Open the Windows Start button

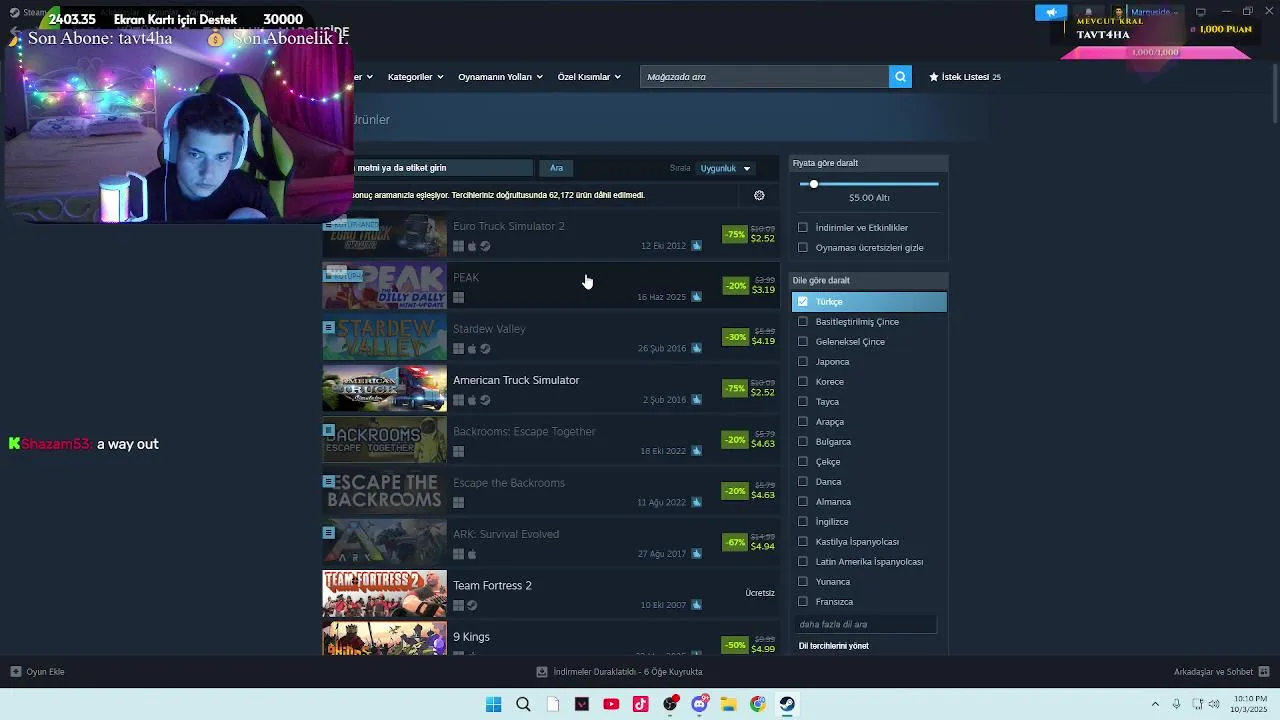[x=493, y=704]
